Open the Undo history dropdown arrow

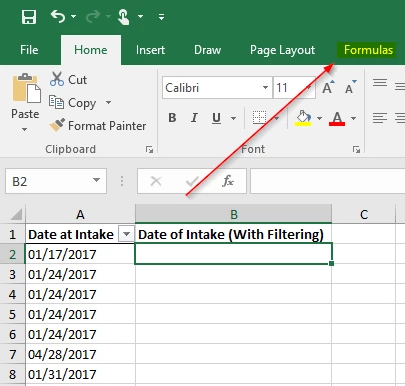pos(73,16)
